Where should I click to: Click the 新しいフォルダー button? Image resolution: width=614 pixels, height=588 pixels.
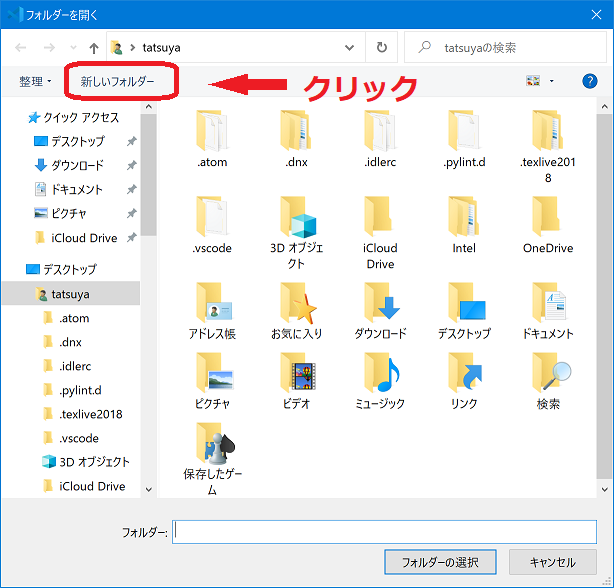coord(117,81)
